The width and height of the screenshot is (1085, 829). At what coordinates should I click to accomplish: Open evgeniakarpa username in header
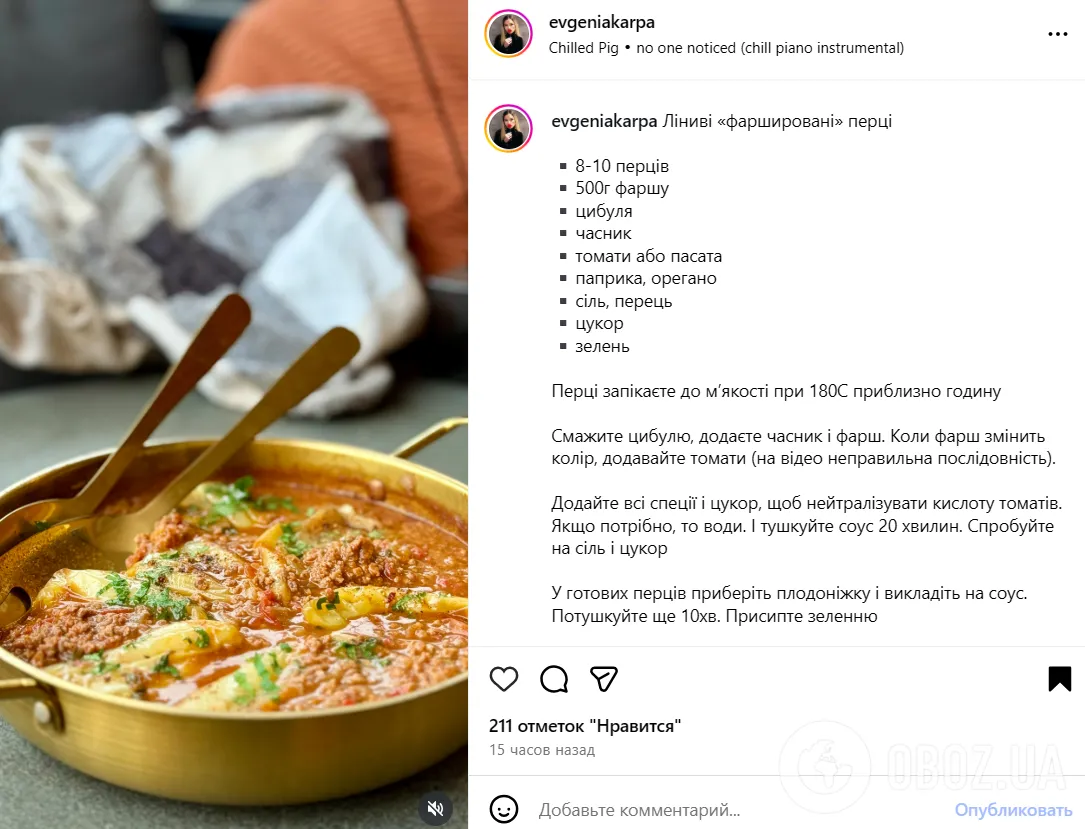click(x=601, y=22)
